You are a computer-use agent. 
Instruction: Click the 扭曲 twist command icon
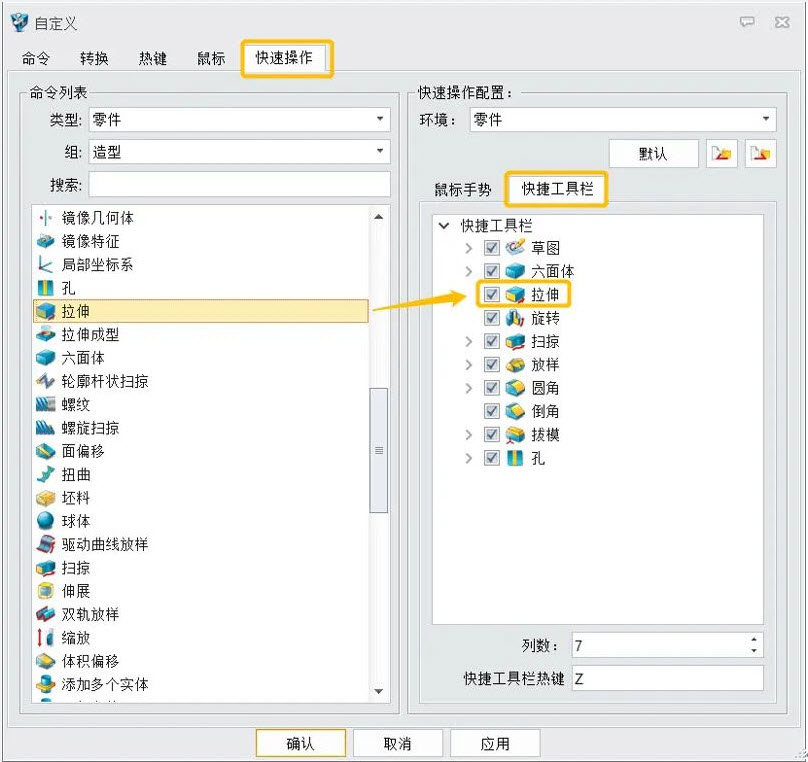coord(45,475)
